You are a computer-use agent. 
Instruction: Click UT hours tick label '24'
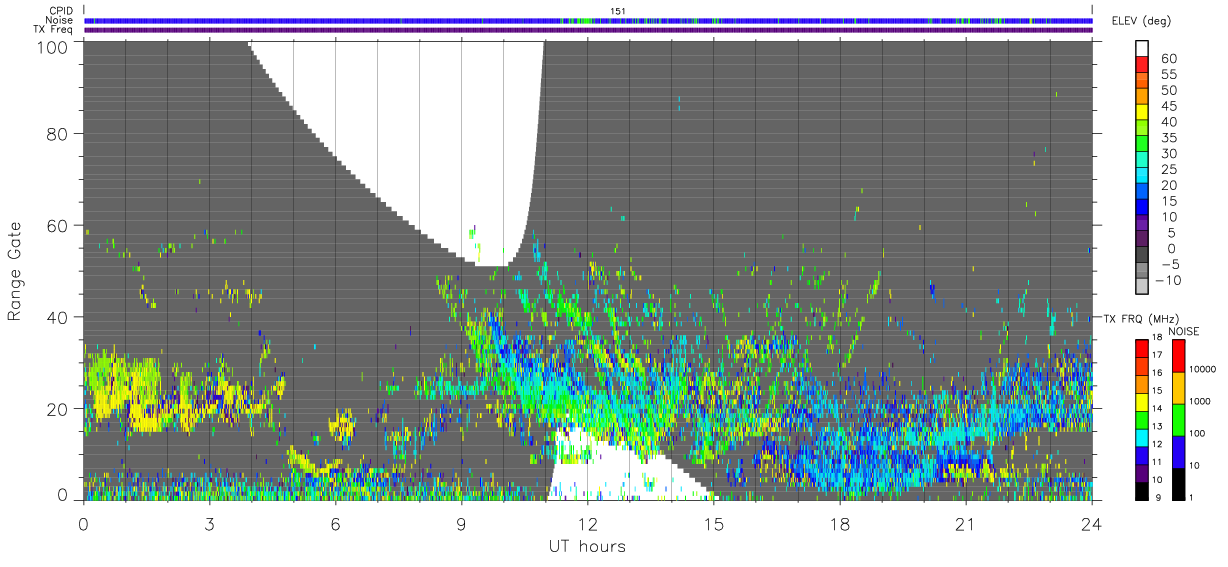click(1091, 523)
